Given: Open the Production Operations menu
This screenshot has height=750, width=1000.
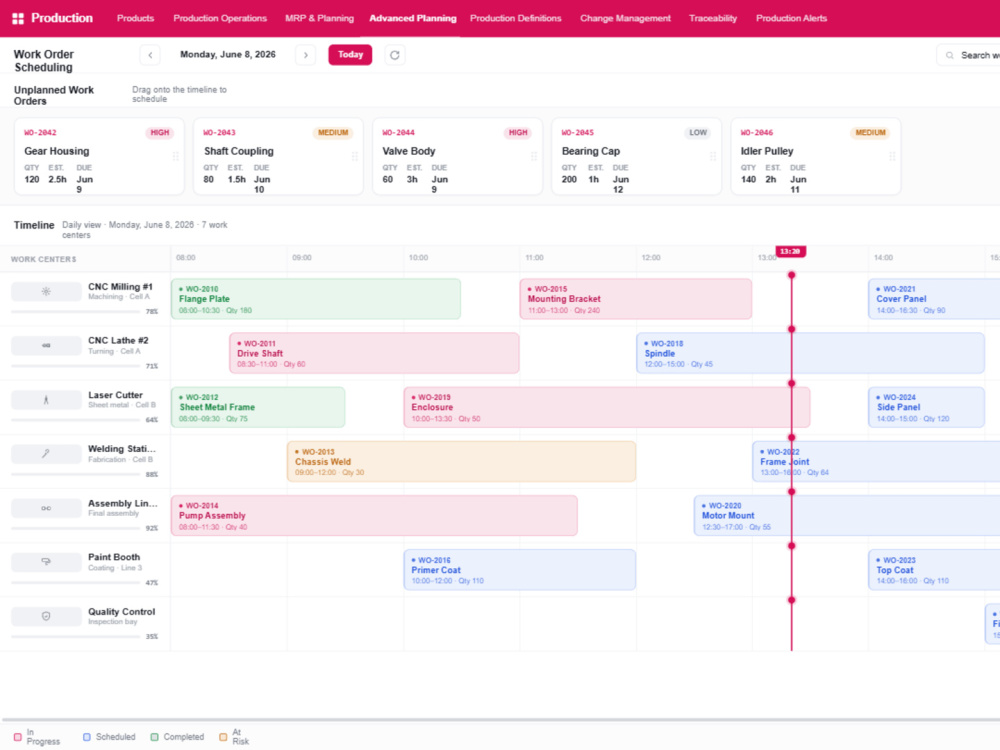Looking at the screenshot, I should [220, 18].
